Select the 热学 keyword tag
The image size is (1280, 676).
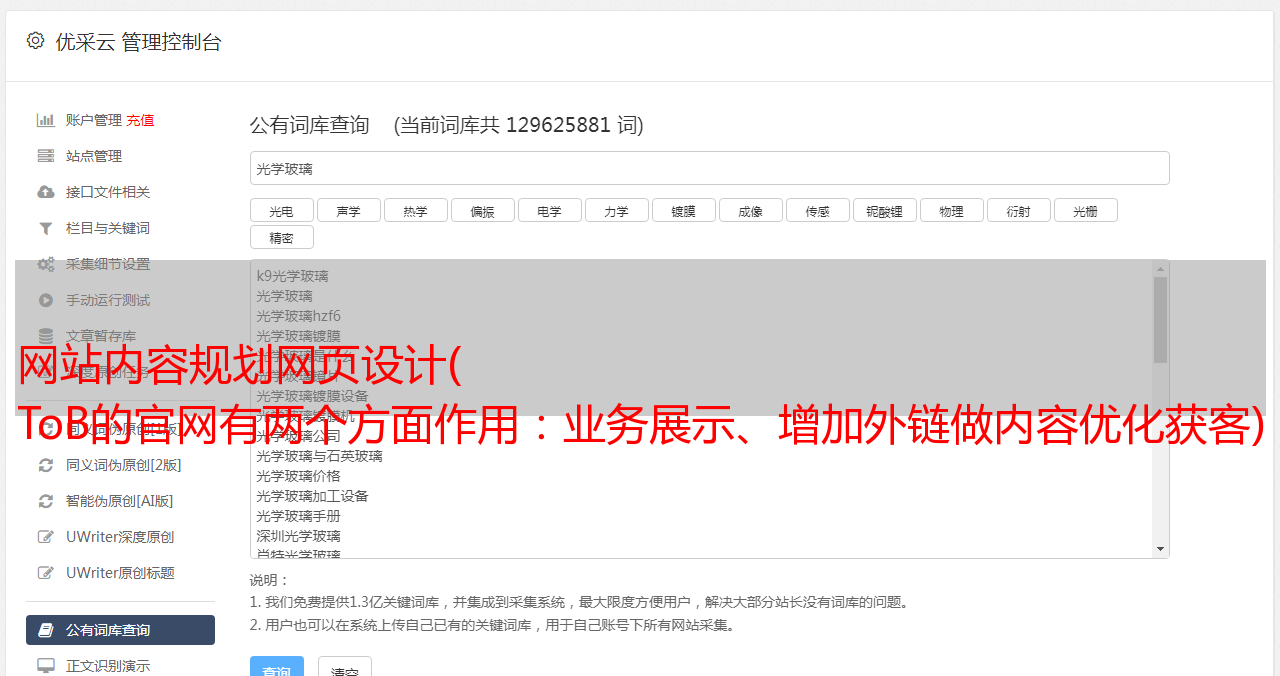click(416, 211)
